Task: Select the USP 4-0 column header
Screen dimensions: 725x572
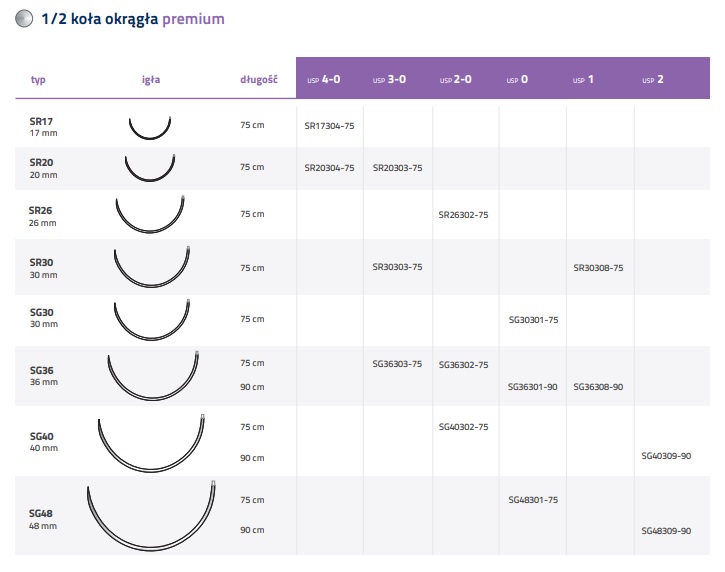Action: [x=329, y=79]
